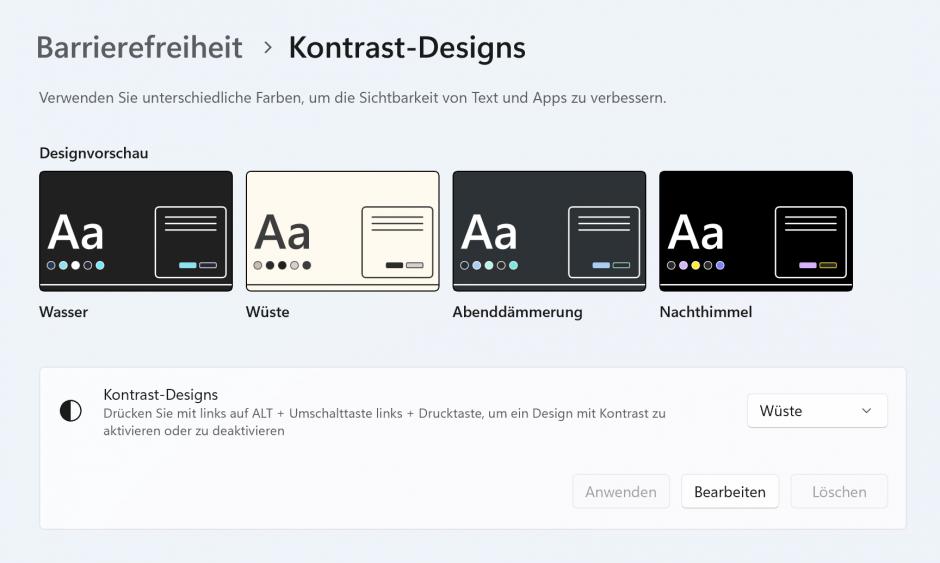Viewport: 940px width, 563px height.
Task: Click the Abenddämmerung label below the preview
Action: pos(517,312)
